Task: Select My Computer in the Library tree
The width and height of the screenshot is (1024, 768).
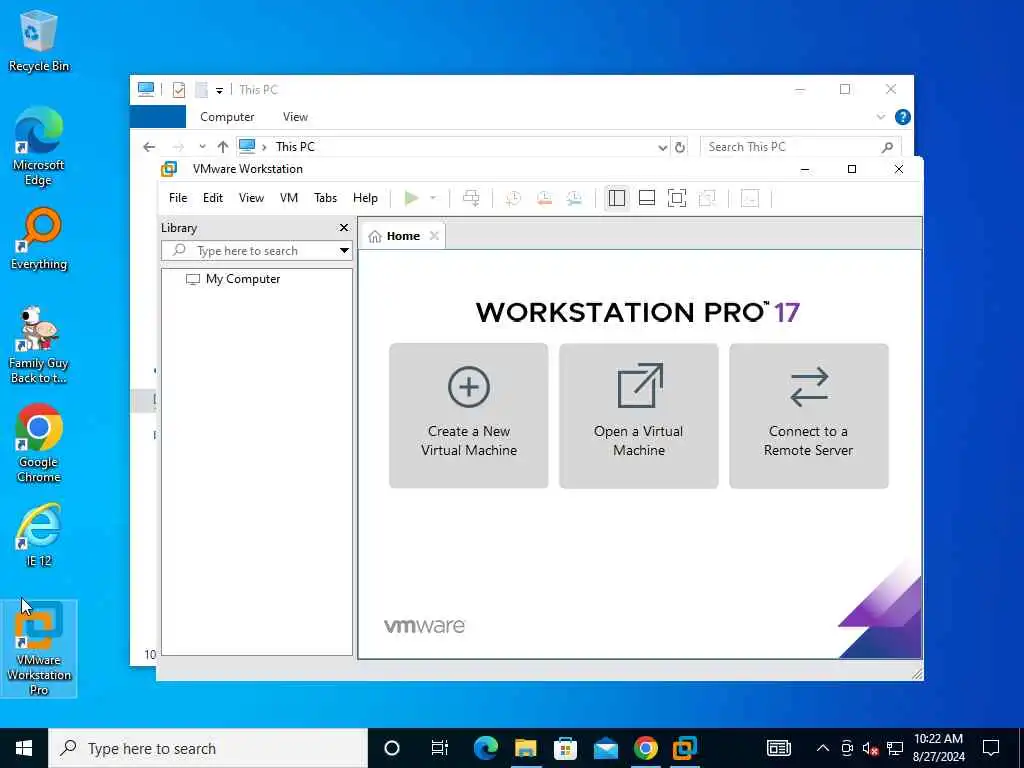Action: tap(233, 279)
